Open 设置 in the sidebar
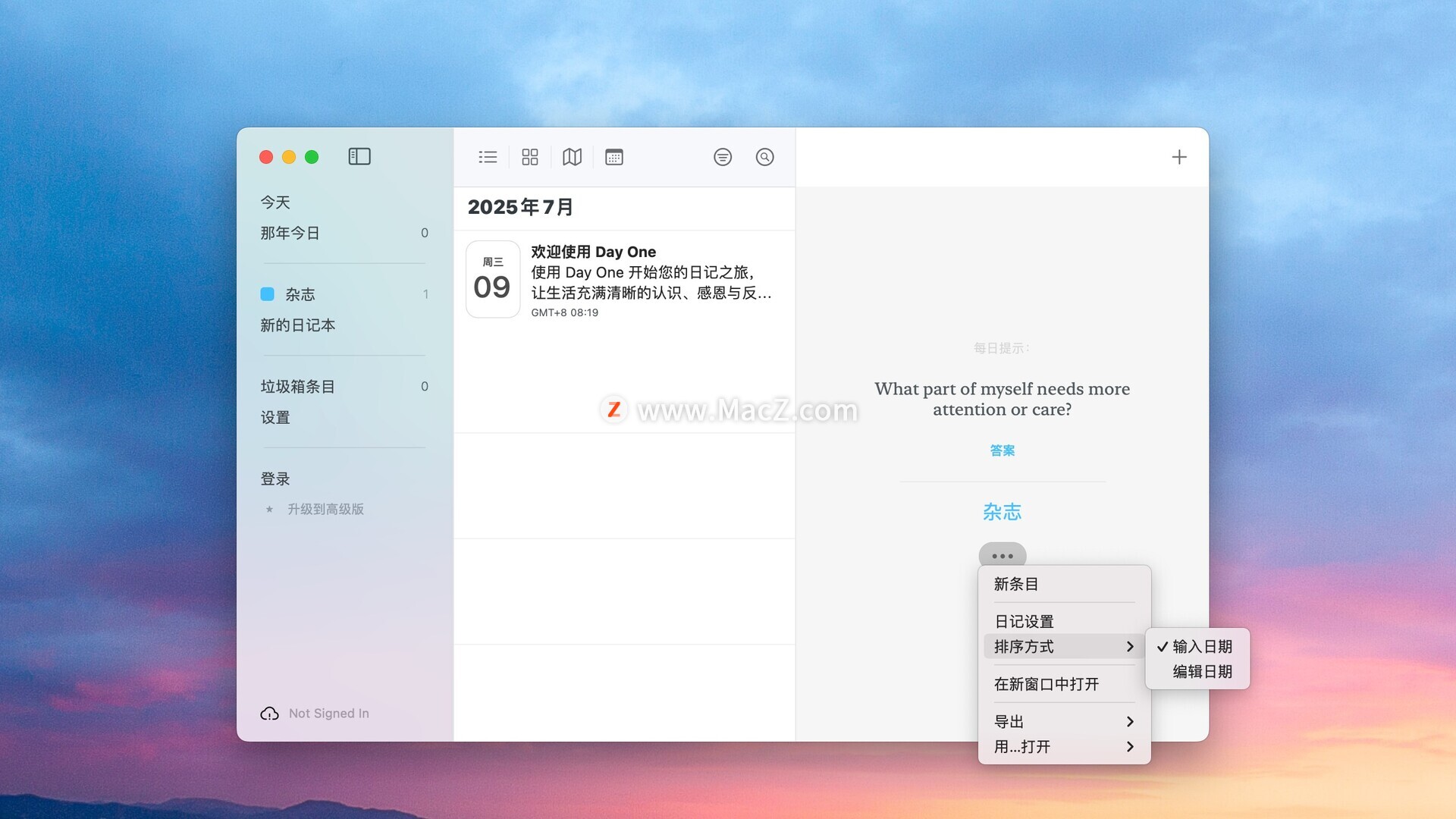The image size is (1456, 819). tap(275, 418)
